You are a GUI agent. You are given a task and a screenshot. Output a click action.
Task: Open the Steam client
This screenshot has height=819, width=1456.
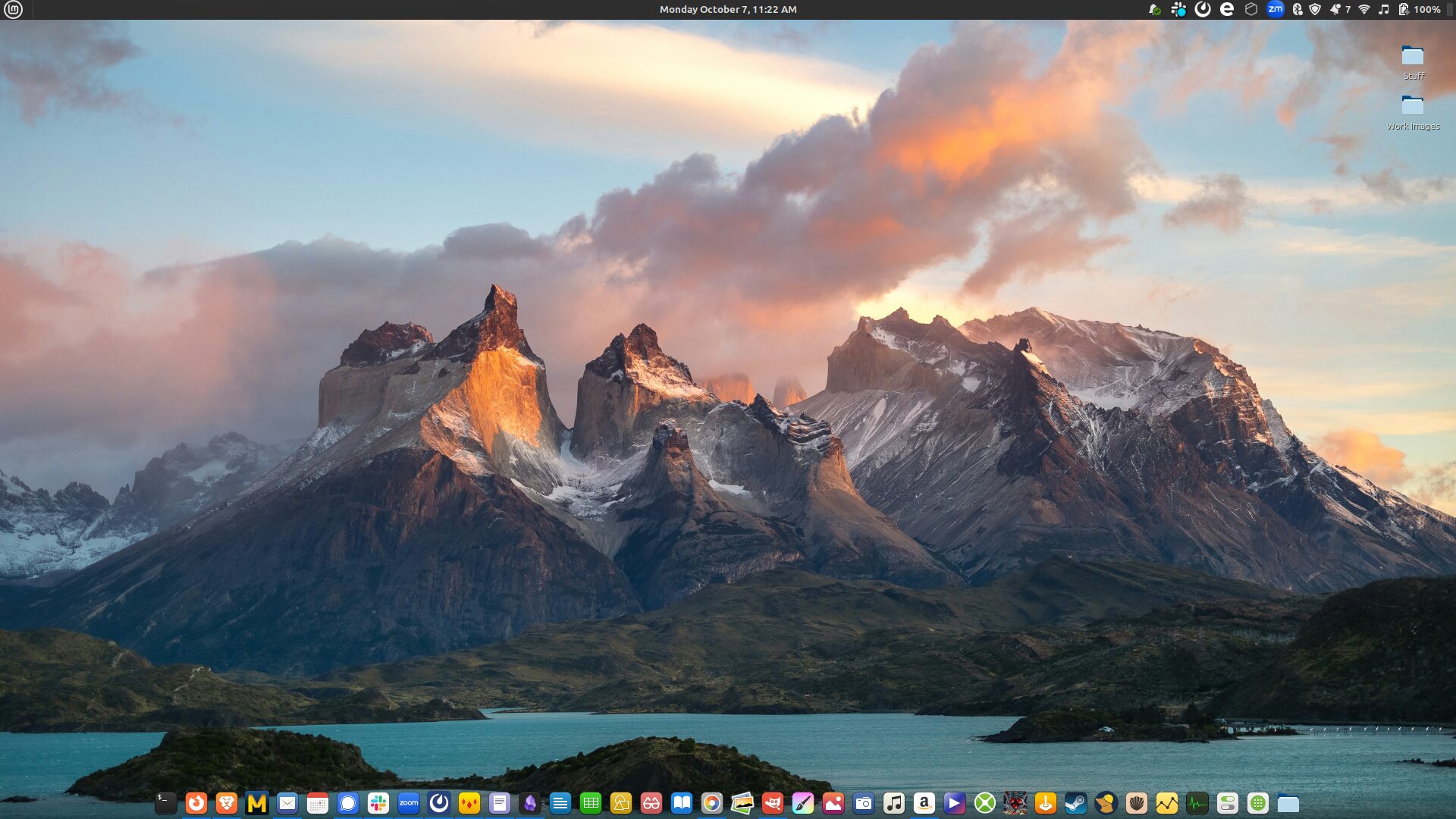[x=1075, y=803]
